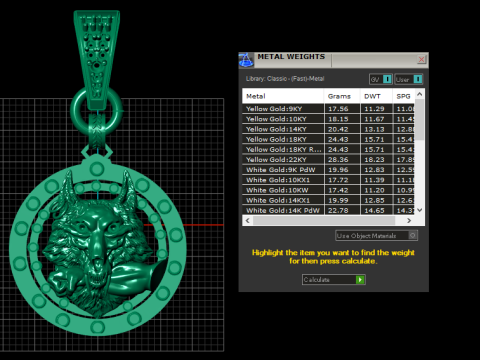Sort by the SPG column header

pyautogui.click(x=404, y=96)
